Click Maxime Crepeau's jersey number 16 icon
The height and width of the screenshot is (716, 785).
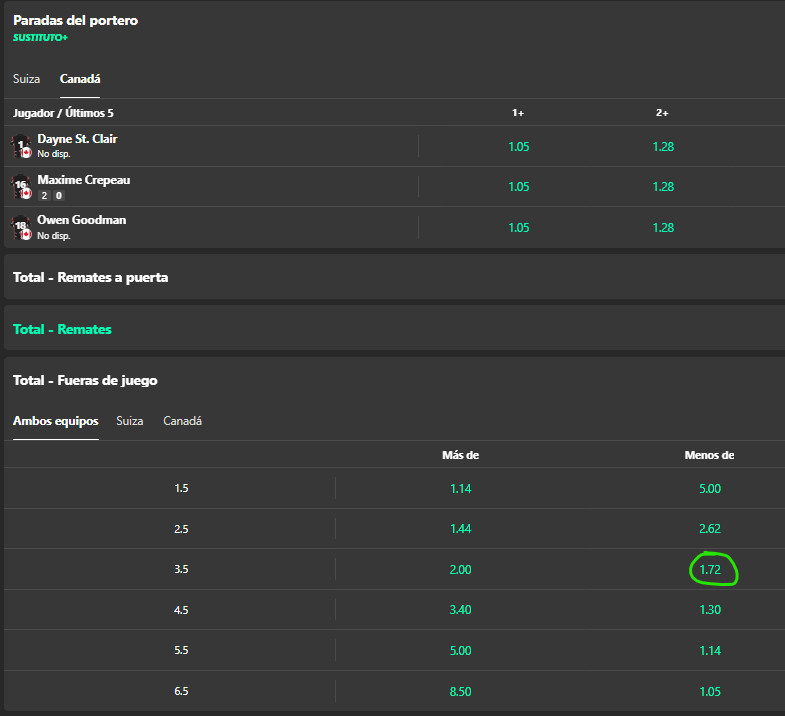tap(21, 187)
